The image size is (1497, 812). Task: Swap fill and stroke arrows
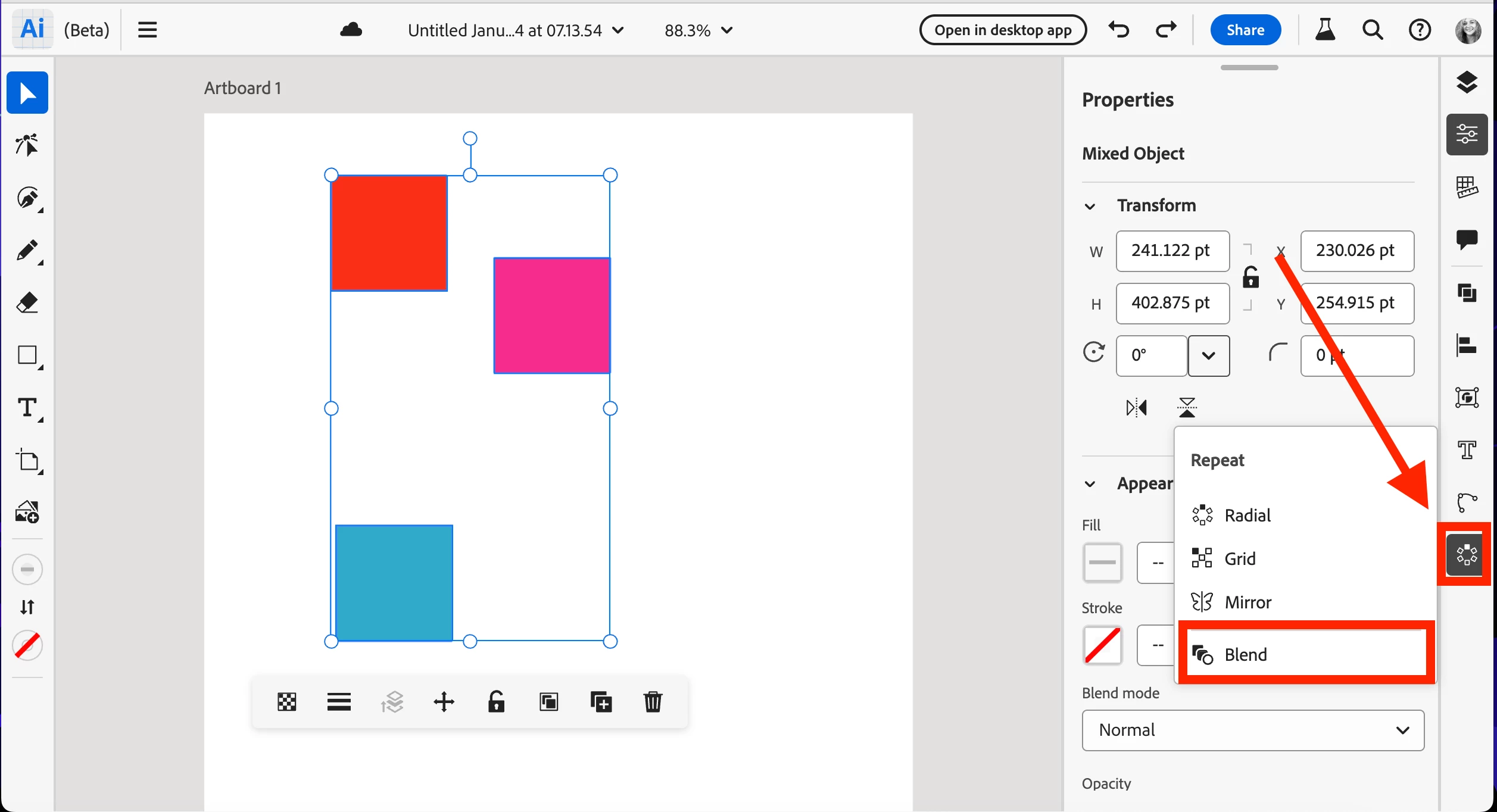pos(27,607)
